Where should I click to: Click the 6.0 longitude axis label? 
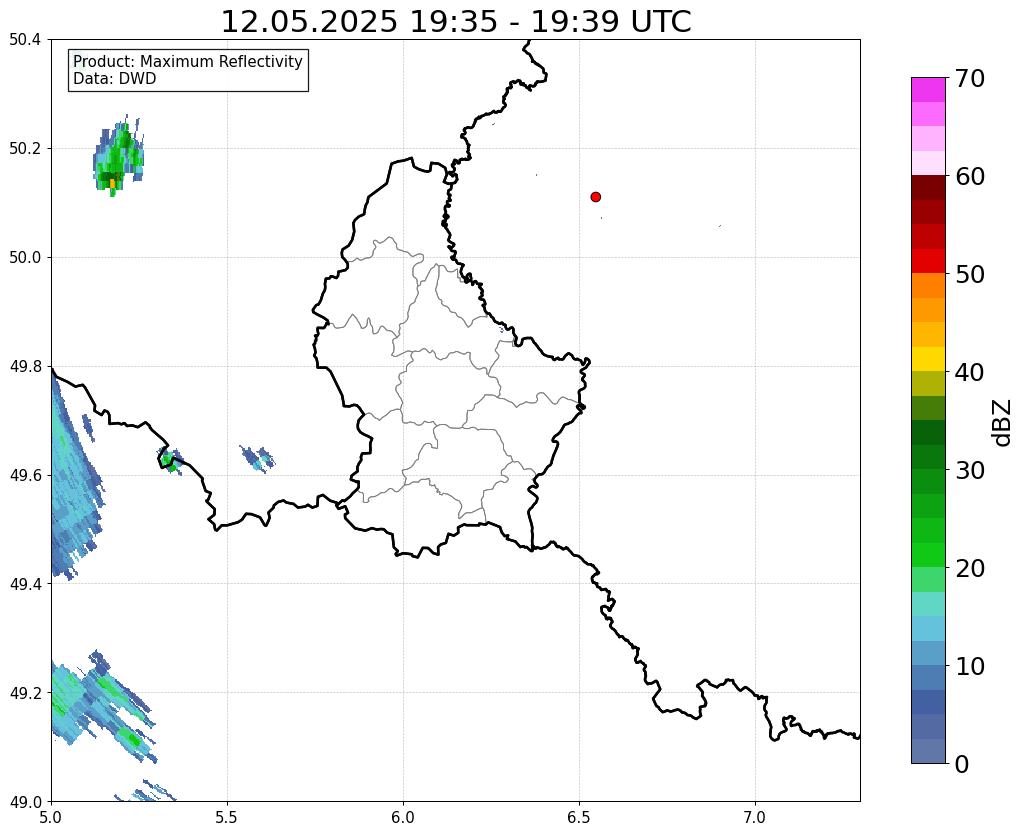pyautogui.click(x=403, y=818)
